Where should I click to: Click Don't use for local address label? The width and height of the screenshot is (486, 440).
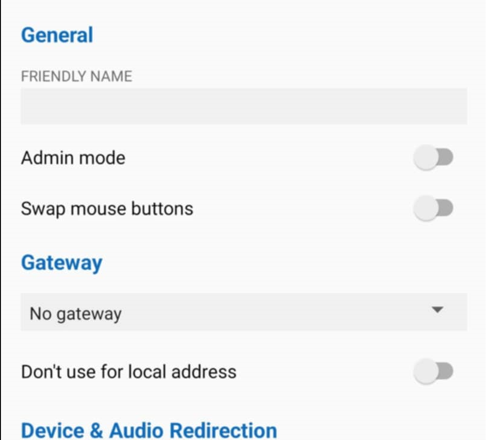click(x=129, y=372)
